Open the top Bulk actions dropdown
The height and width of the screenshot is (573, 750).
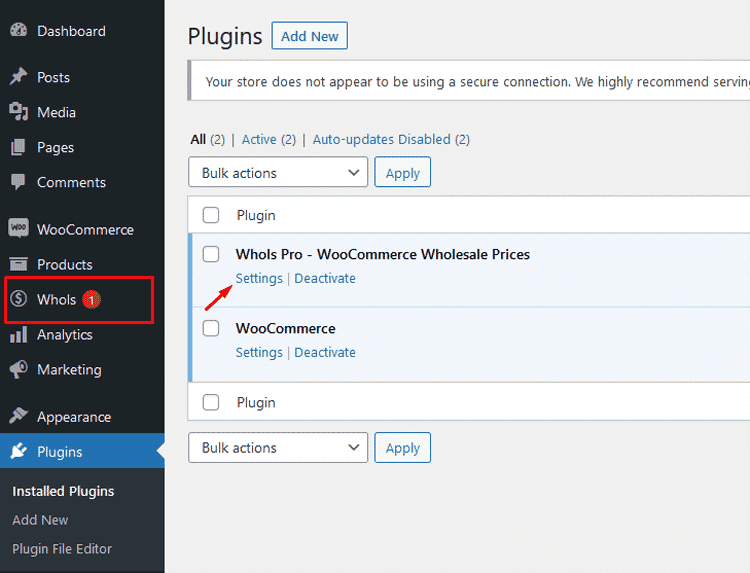(278, 172)
